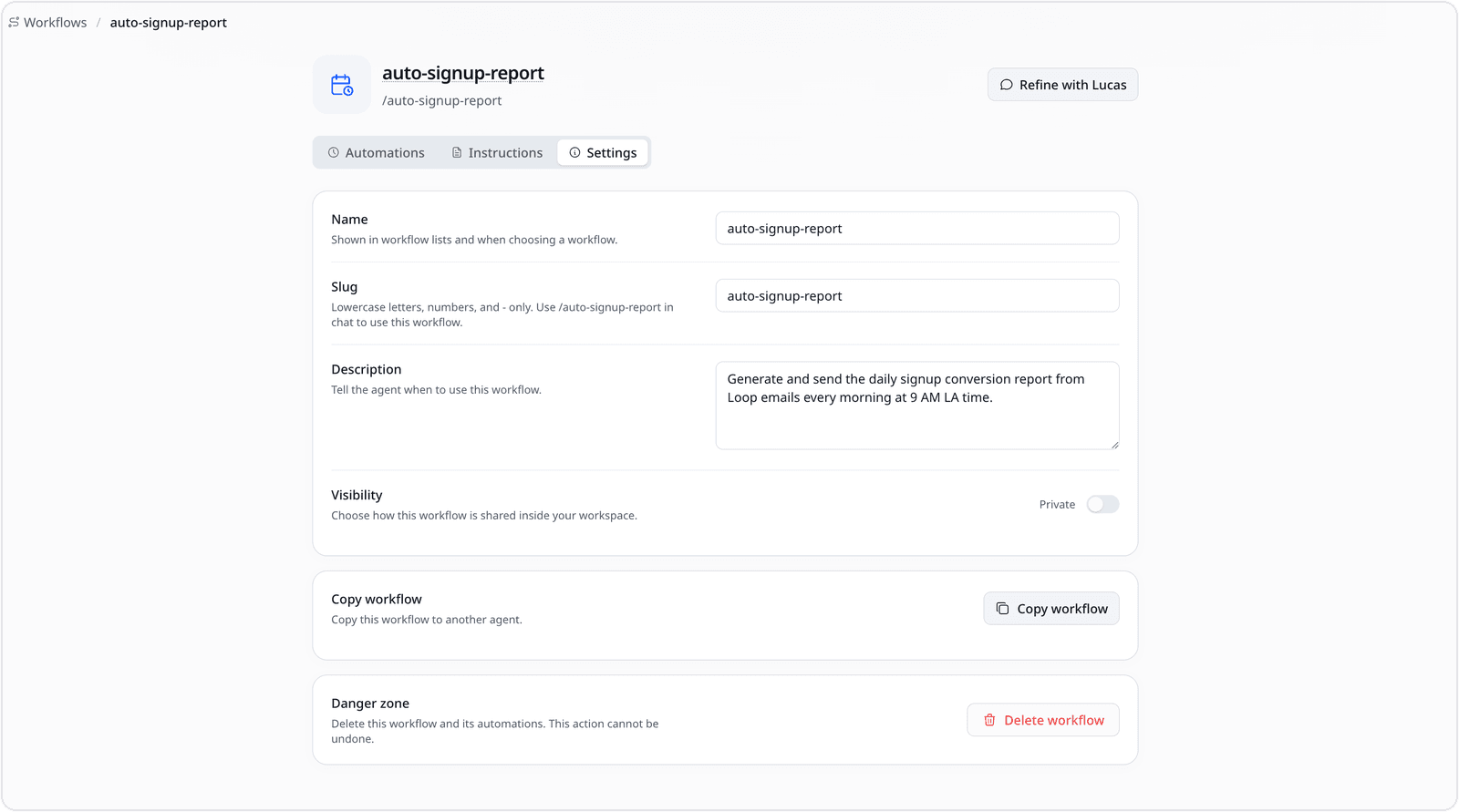
Task: Focus the Slug input field
Action: pyautogui.click(x=917, y=296)
